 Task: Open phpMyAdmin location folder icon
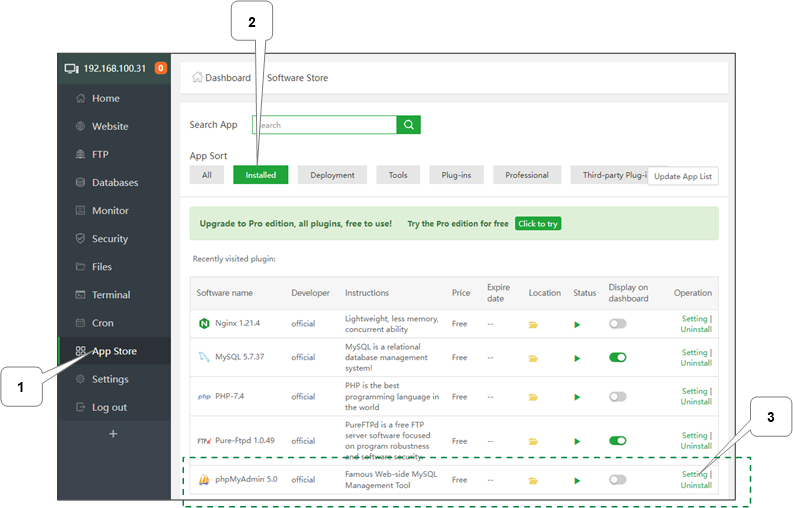pos(534,480)
